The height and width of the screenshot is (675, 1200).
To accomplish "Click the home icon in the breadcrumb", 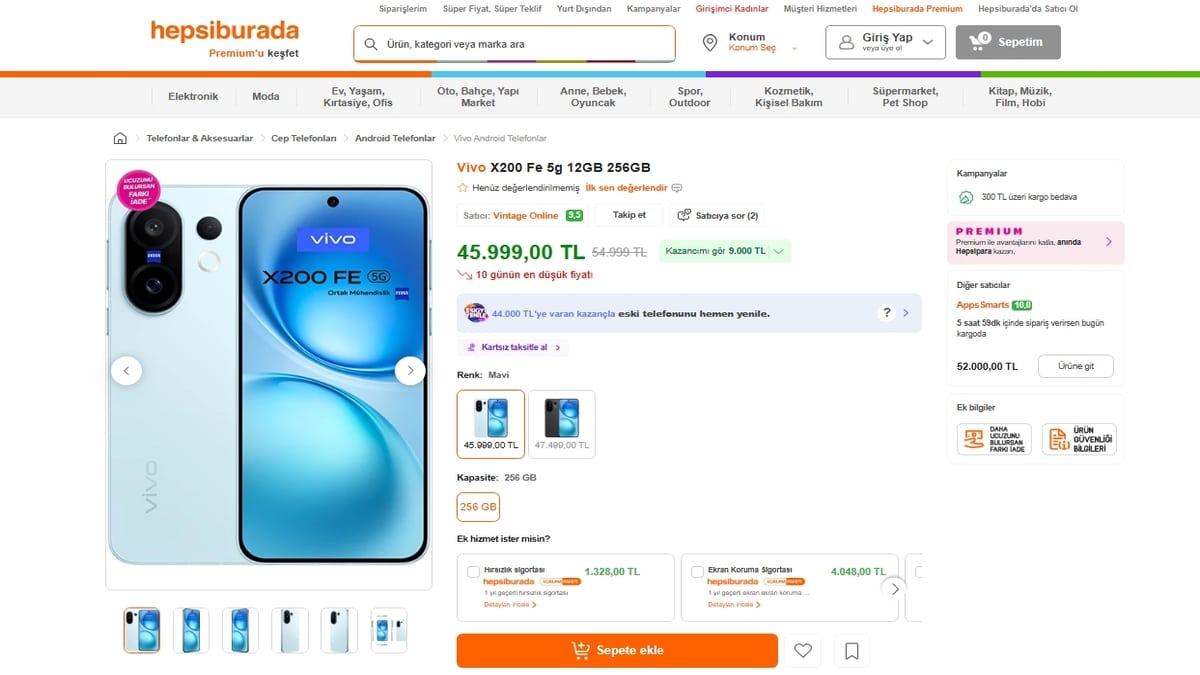I will tap(120, 137).
